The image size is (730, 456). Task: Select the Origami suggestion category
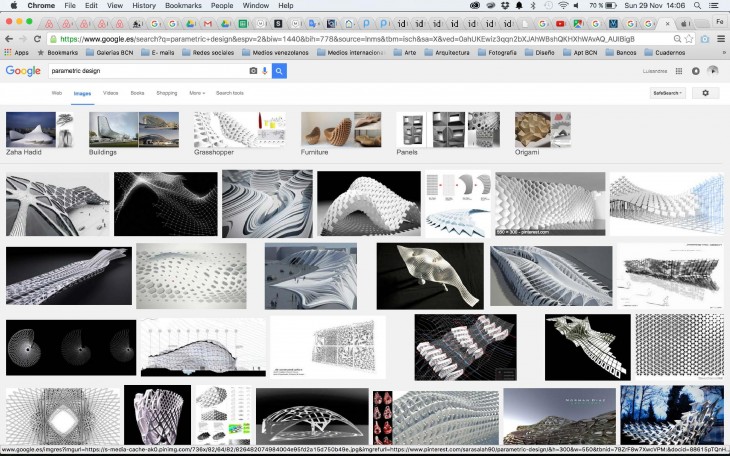click(543, 132)
